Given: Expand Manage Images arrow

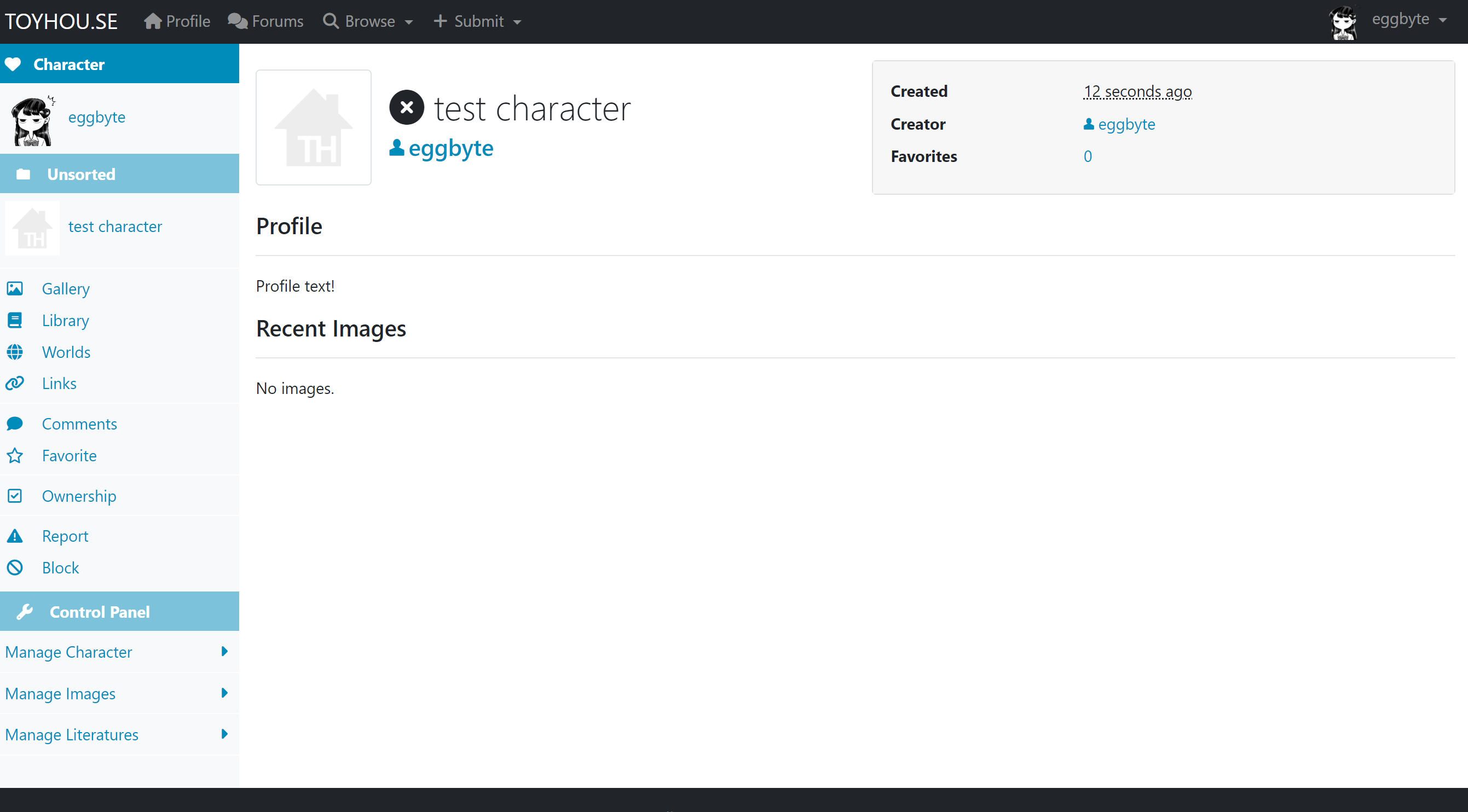Looking at the screenshot, I should click(x=224, y=693).
